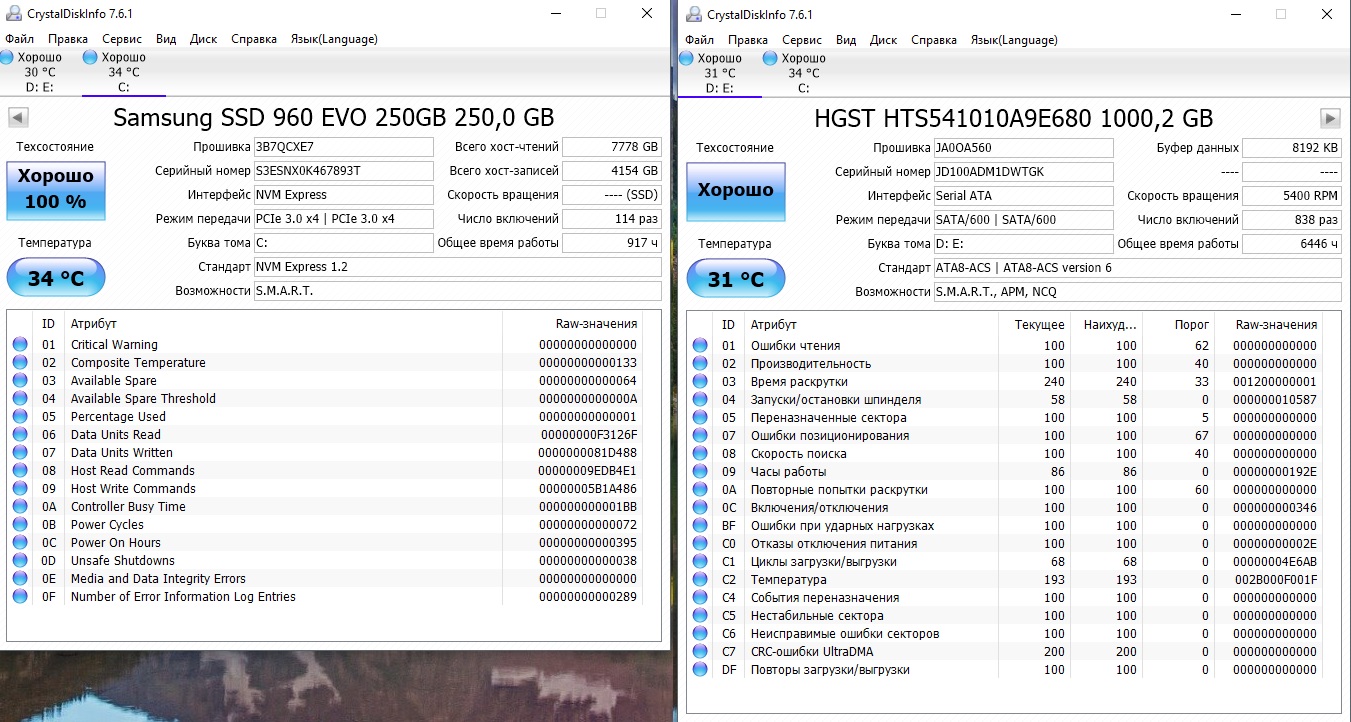Open Язык(Language) menu in left window
This screenshot has width=1351, height=722.
click(x=333, y=39)
